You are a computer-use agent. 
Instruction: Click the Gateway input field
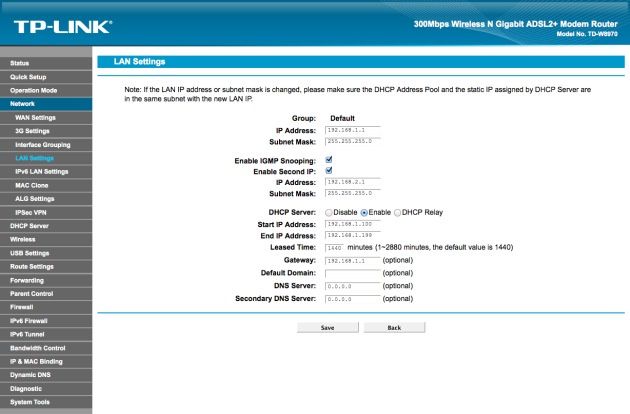point(352,260)
